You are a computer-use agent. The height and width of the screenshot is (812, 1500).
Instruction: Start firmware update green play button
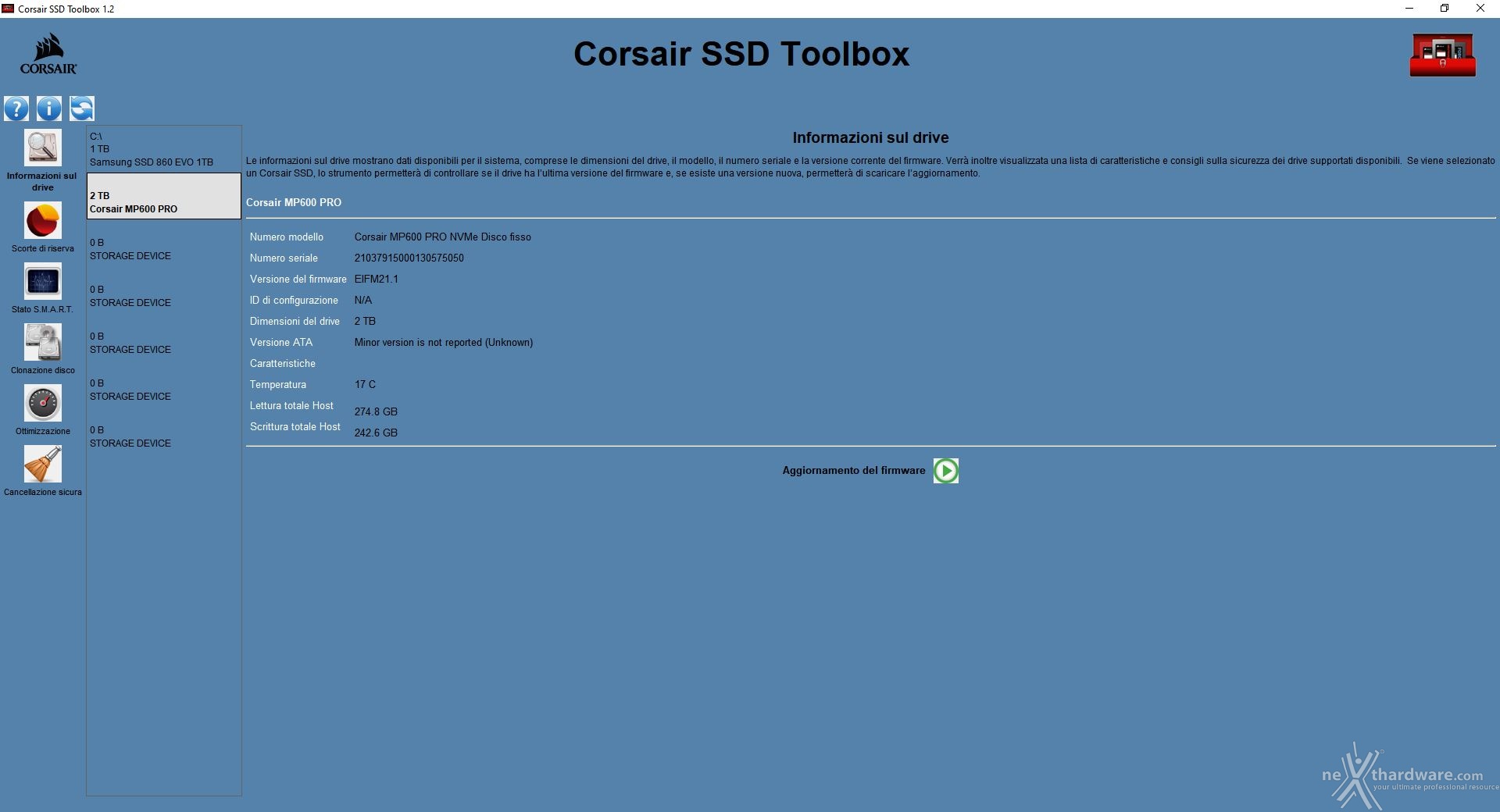pyautogui.click(x=946, y=471)
